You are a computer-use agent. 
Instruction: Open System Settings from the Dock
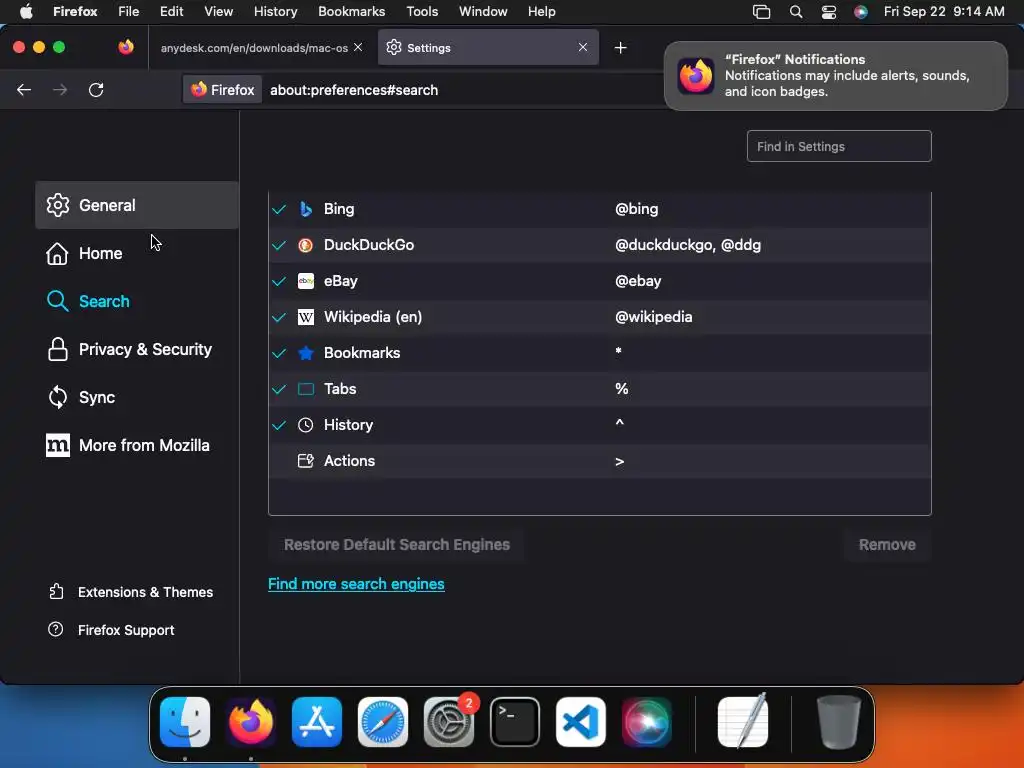[x=449, y=722]
